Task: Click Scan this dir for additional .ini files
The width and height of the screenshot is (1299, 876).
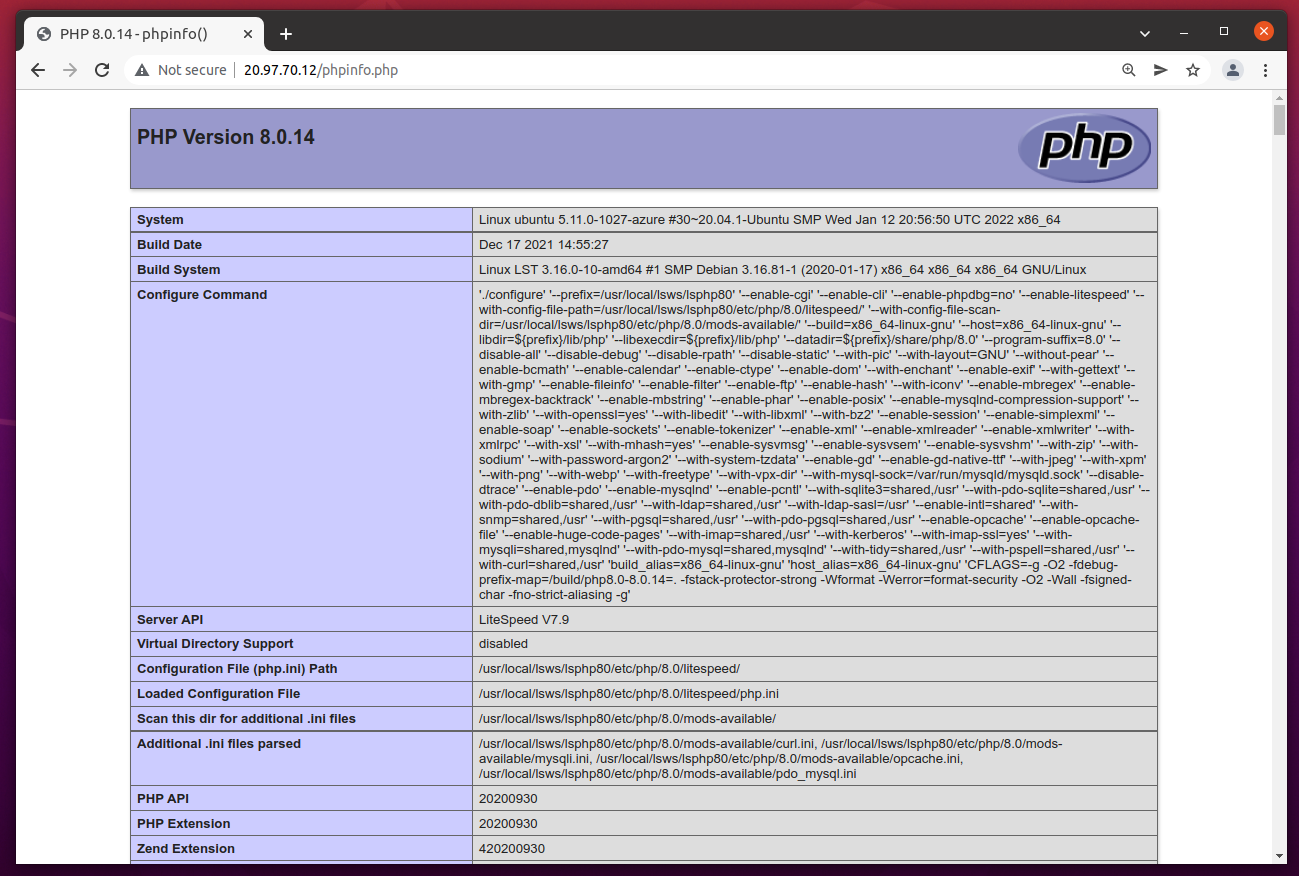Action: (x=246, y=719)
